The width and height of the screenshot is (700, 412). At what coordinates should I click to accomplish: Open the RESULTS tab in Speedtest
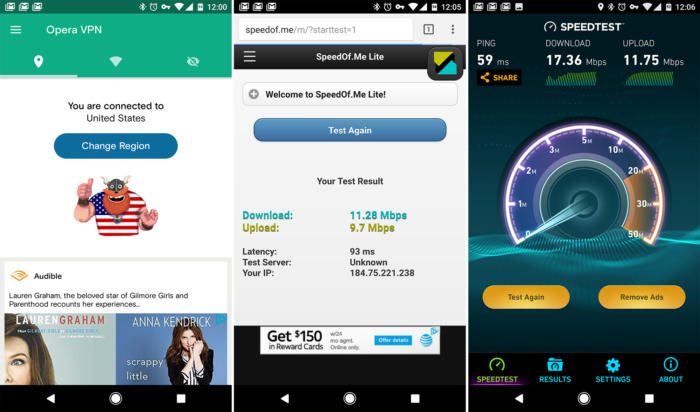point(555,370)
